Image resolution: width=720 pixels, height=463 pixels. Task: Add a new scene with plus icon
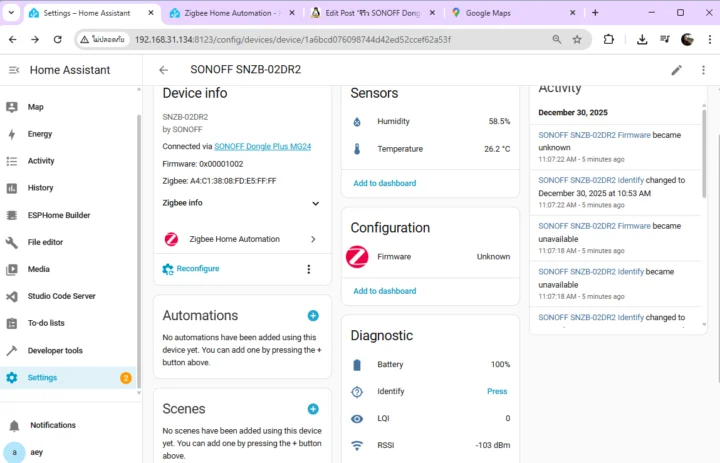(313, 409)
